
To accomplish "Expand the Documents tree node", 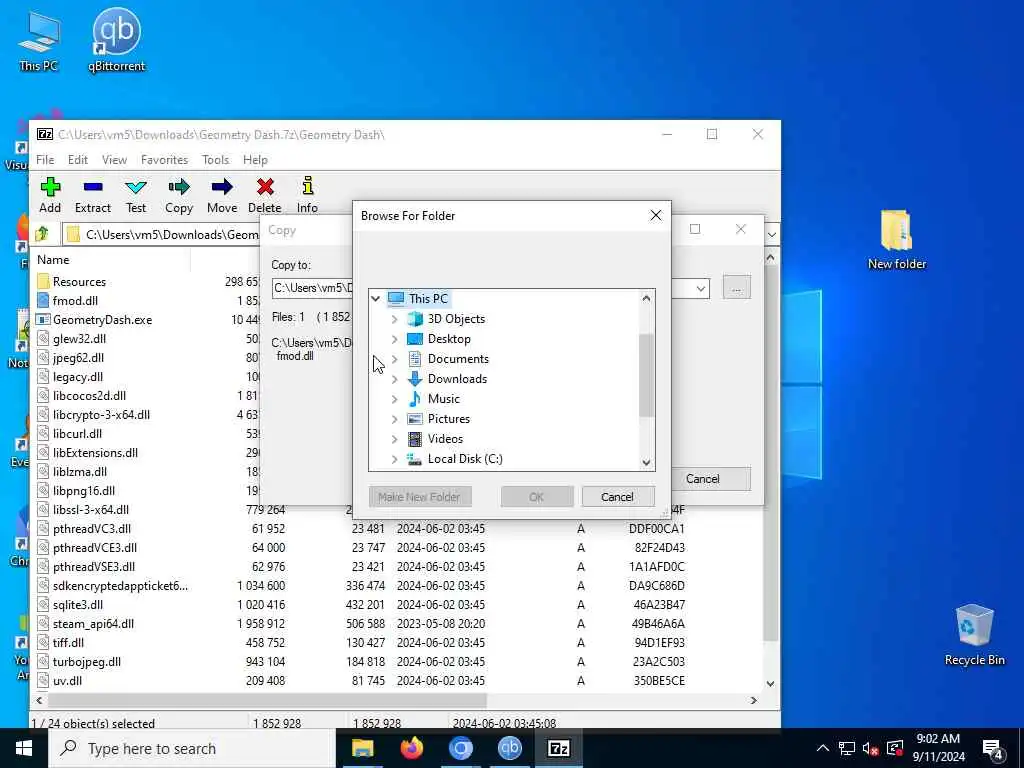I will (394, 359).
